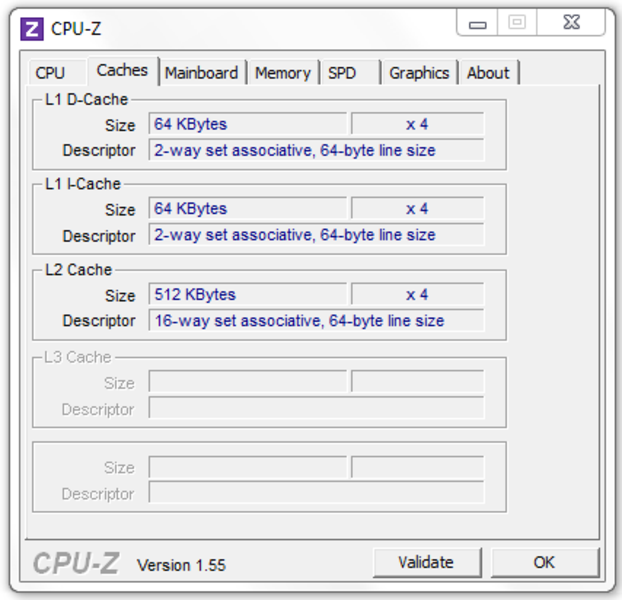This screenshot has height=600, width=622.
Task: Click the L2 Cache 512 KBytes field
Action: (248, 295)
